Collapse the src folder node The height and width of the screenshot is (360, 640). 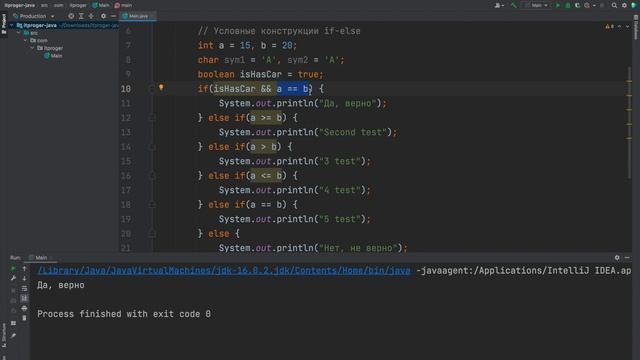(19, 33)
